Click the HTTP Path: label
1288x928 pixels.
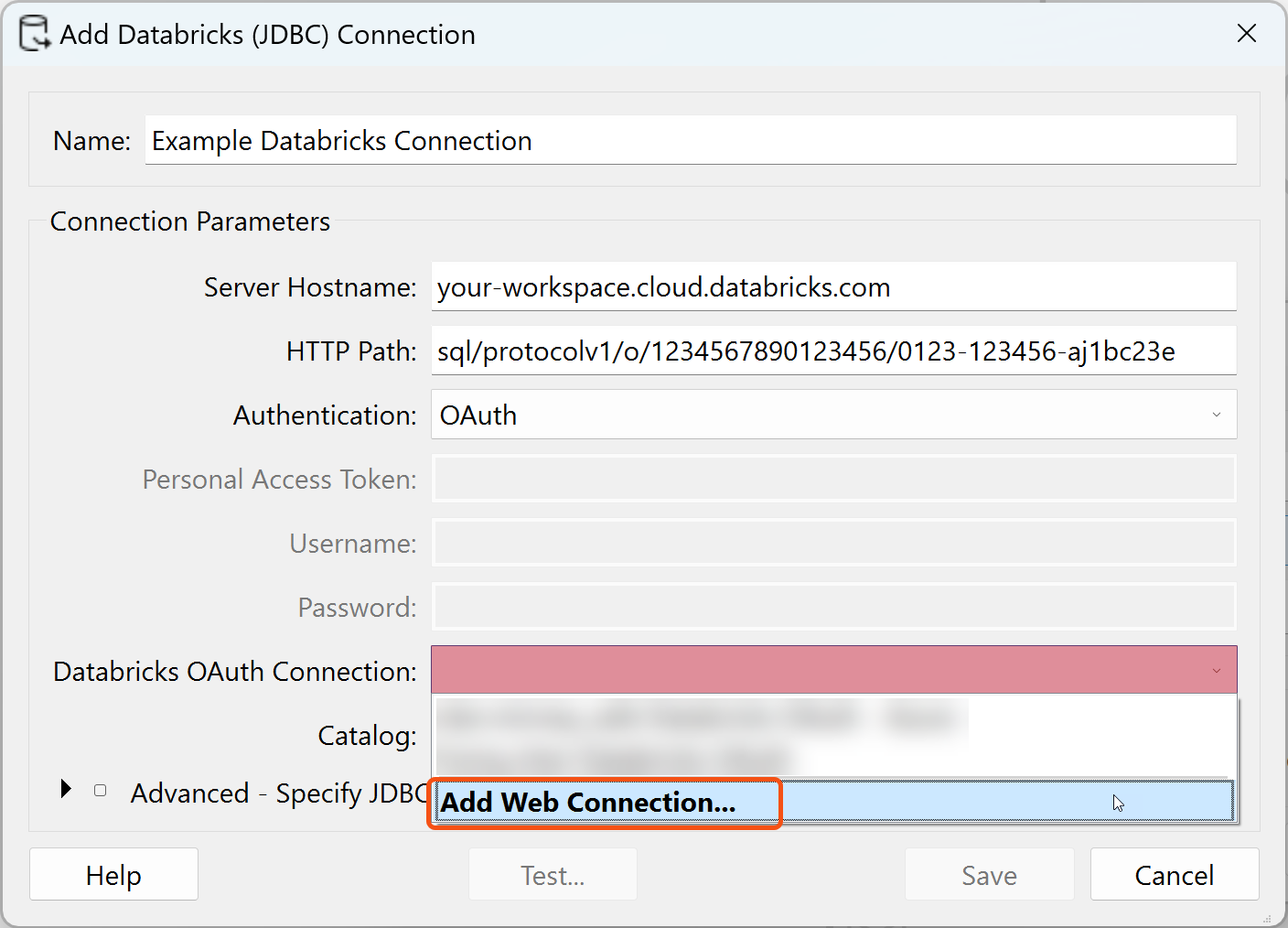click(351, 351)
